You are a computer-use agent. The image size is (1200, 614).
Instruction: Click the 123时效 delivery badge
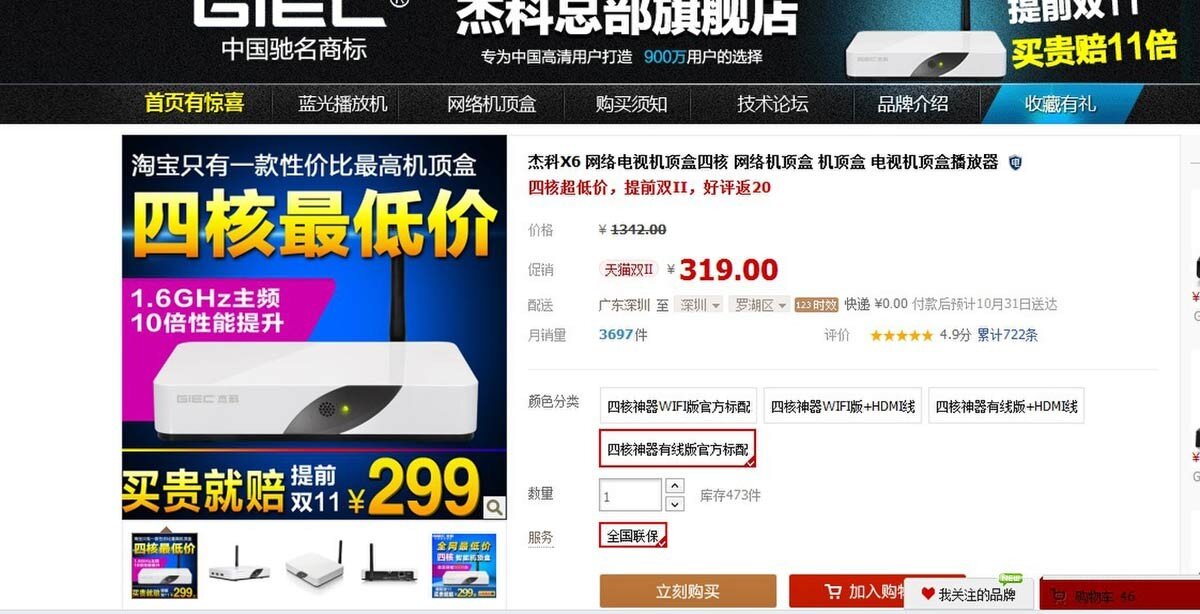coord(816,305)
